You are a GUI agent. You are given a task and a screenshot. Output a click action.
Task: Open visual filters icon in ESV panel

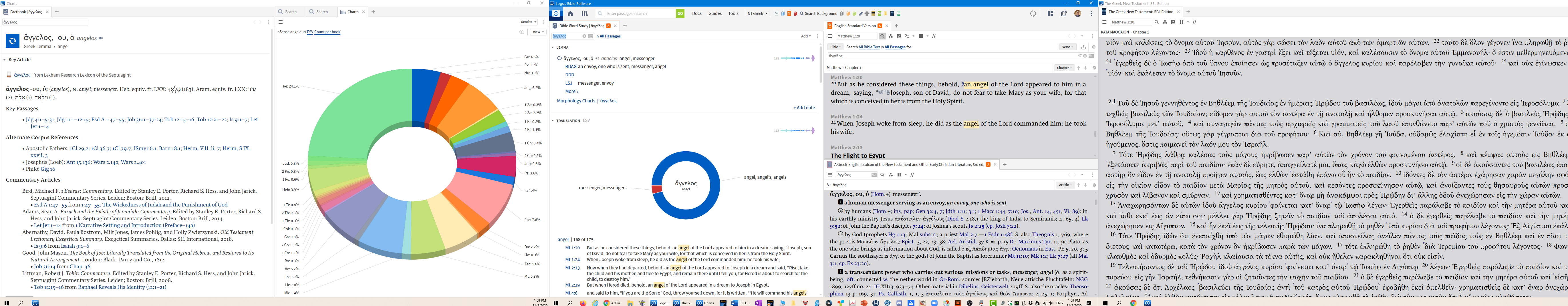tap(890, 37)
